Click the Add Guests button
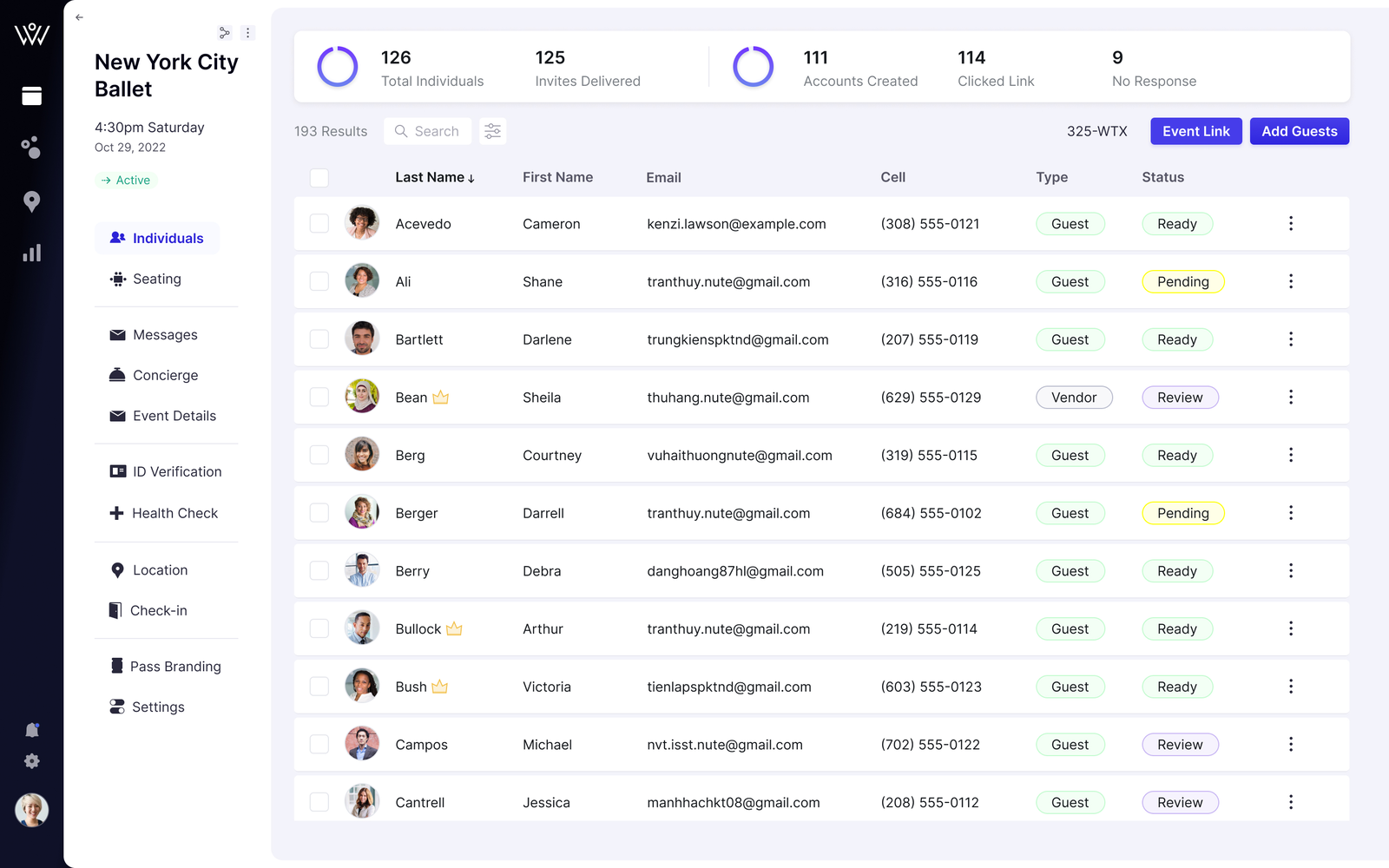This screenshot has width=1389, height=868. point(1300,131)
